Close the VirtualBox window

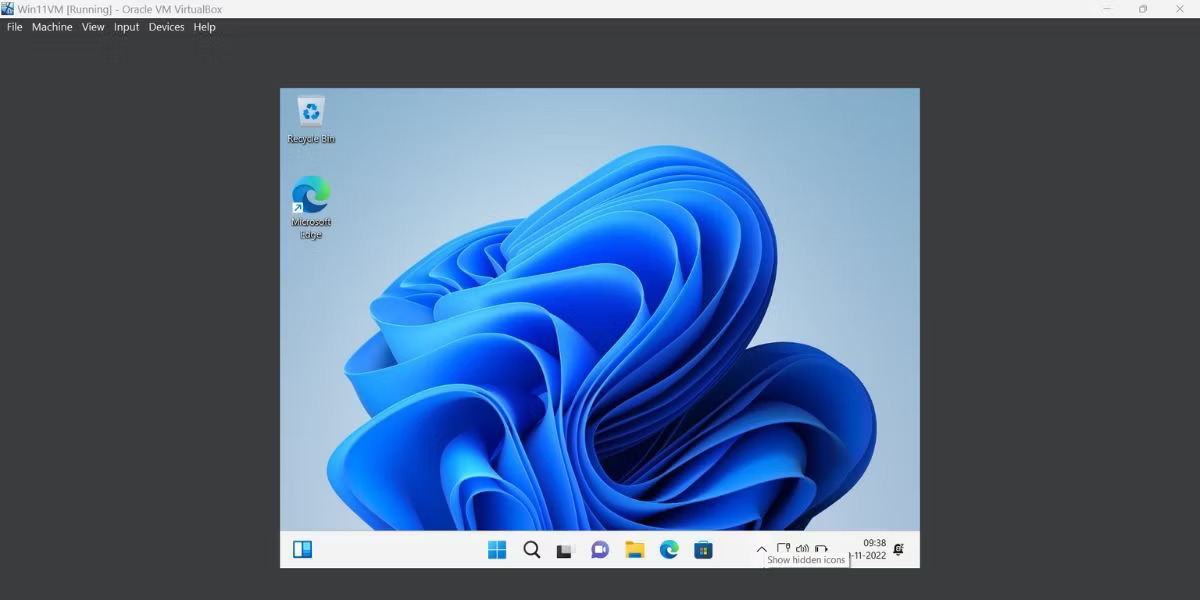(x=1181, y=9)
